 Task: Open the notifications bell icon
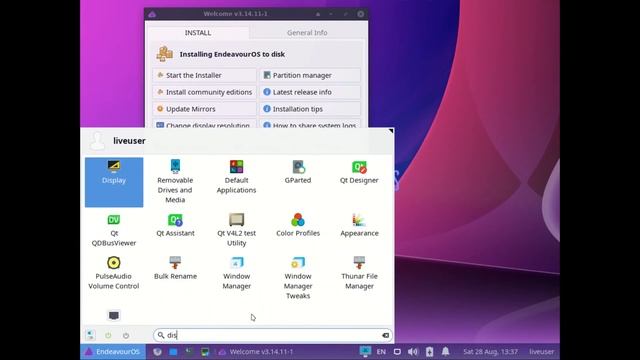tap(445, 351)
